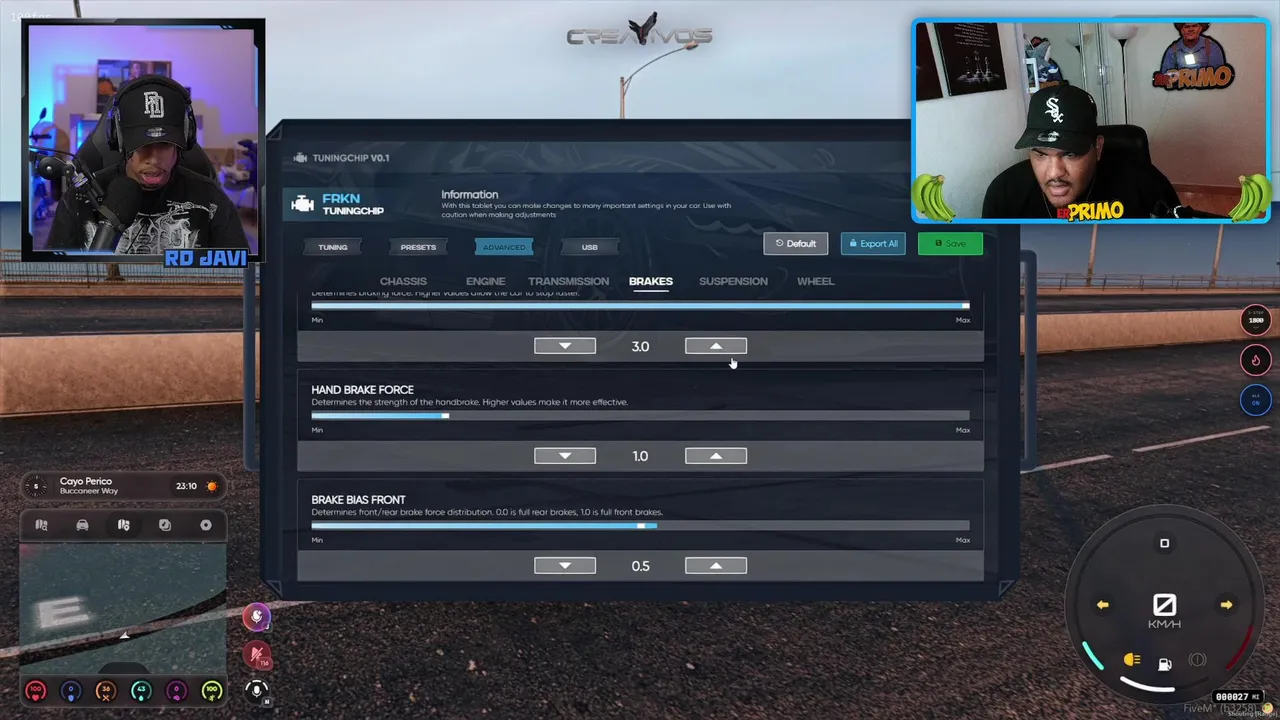Screen dimensions: 1280x720
Task: Click the red flame indicator icon
Action: tap(1255, 360)
